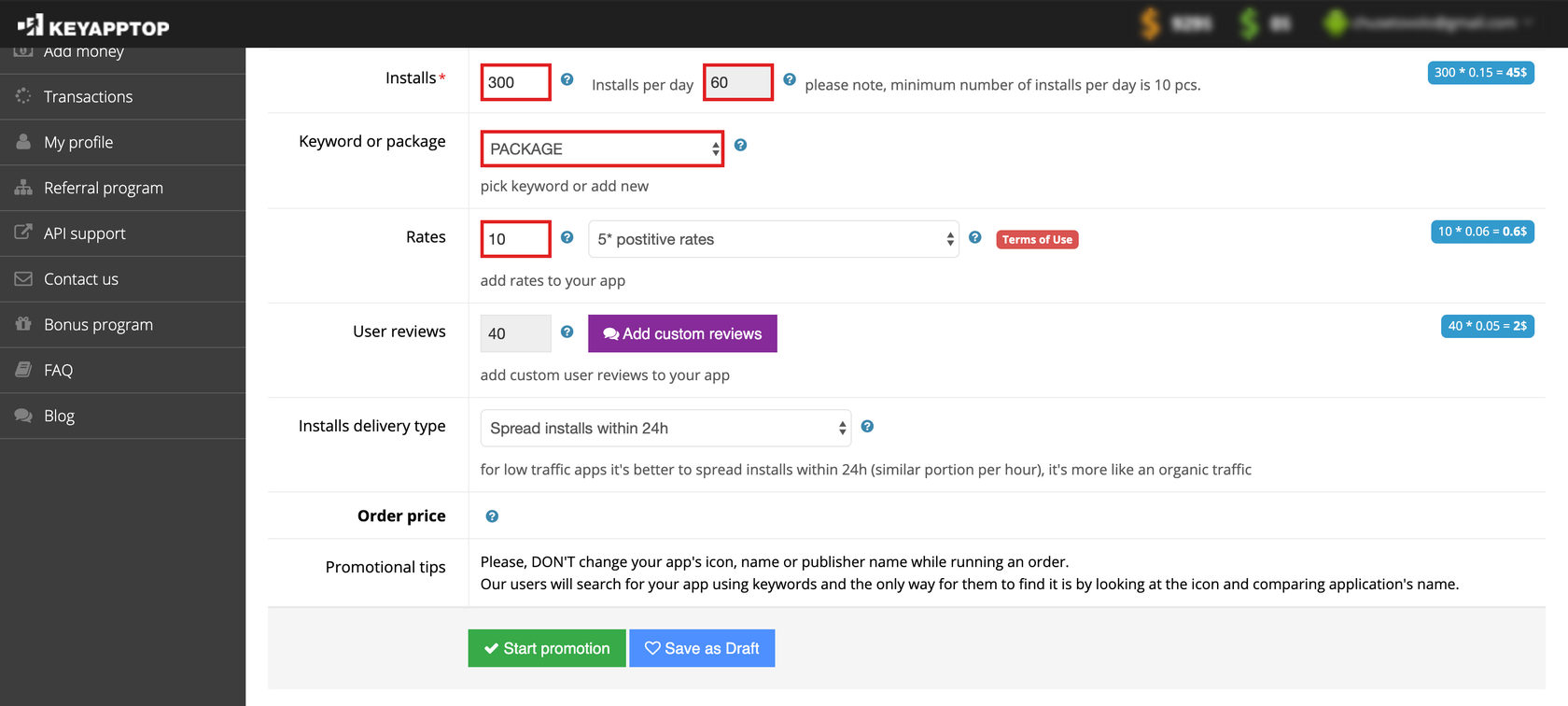Click Add custom reviews button

pos(682,334)
